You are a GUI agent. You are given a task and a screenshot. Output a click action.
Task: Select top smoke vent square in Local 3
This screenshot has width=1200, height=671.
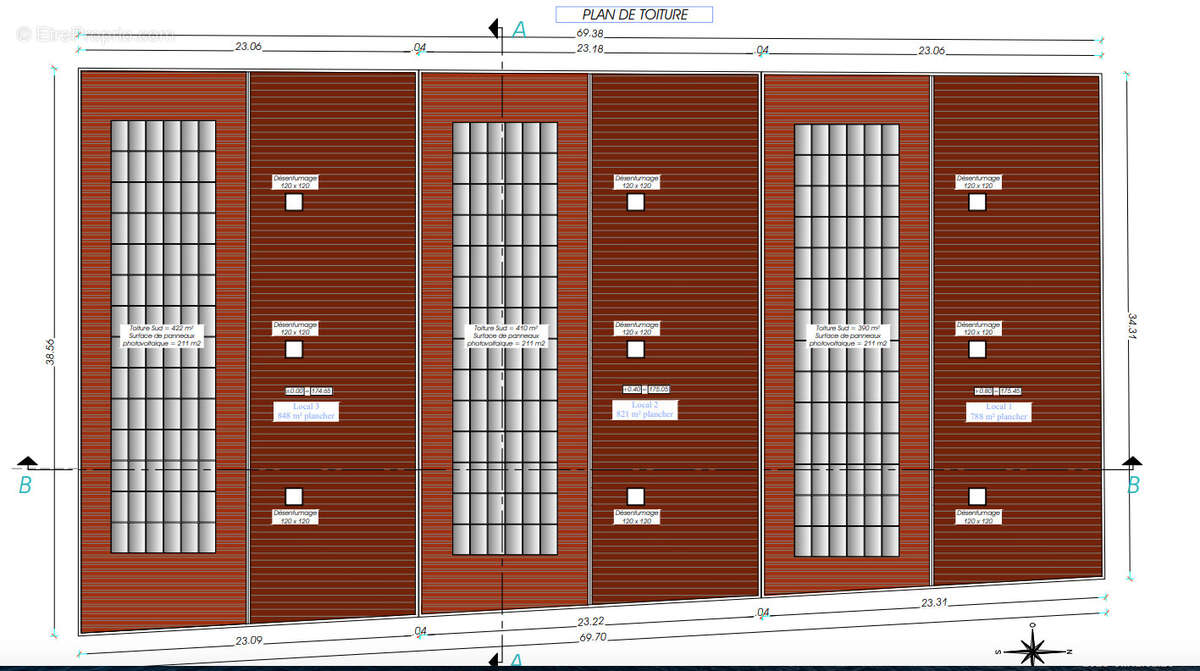(293, 203)
